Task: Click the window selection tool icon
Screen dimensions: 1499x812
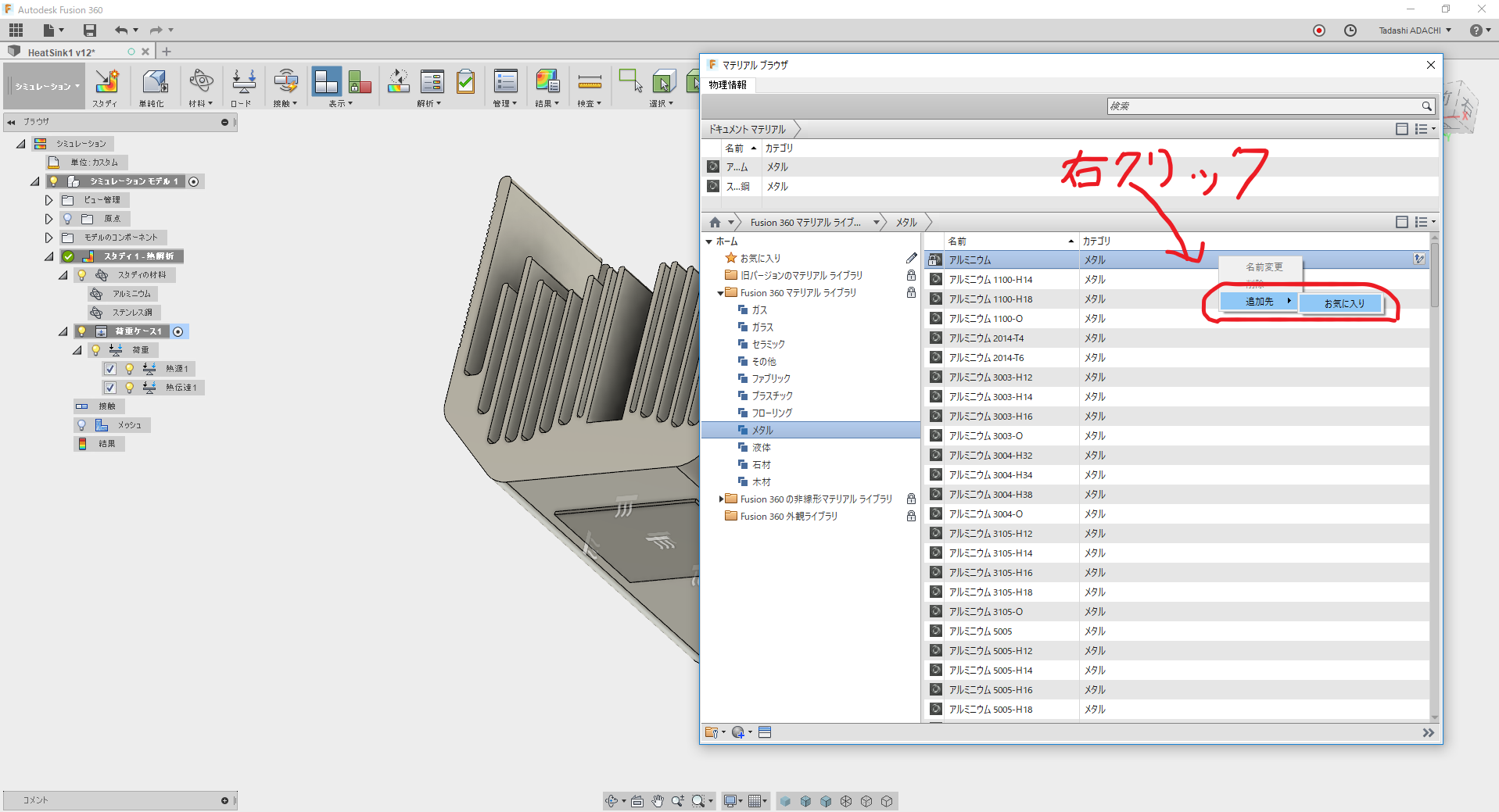Action: (x=630, y=80)
